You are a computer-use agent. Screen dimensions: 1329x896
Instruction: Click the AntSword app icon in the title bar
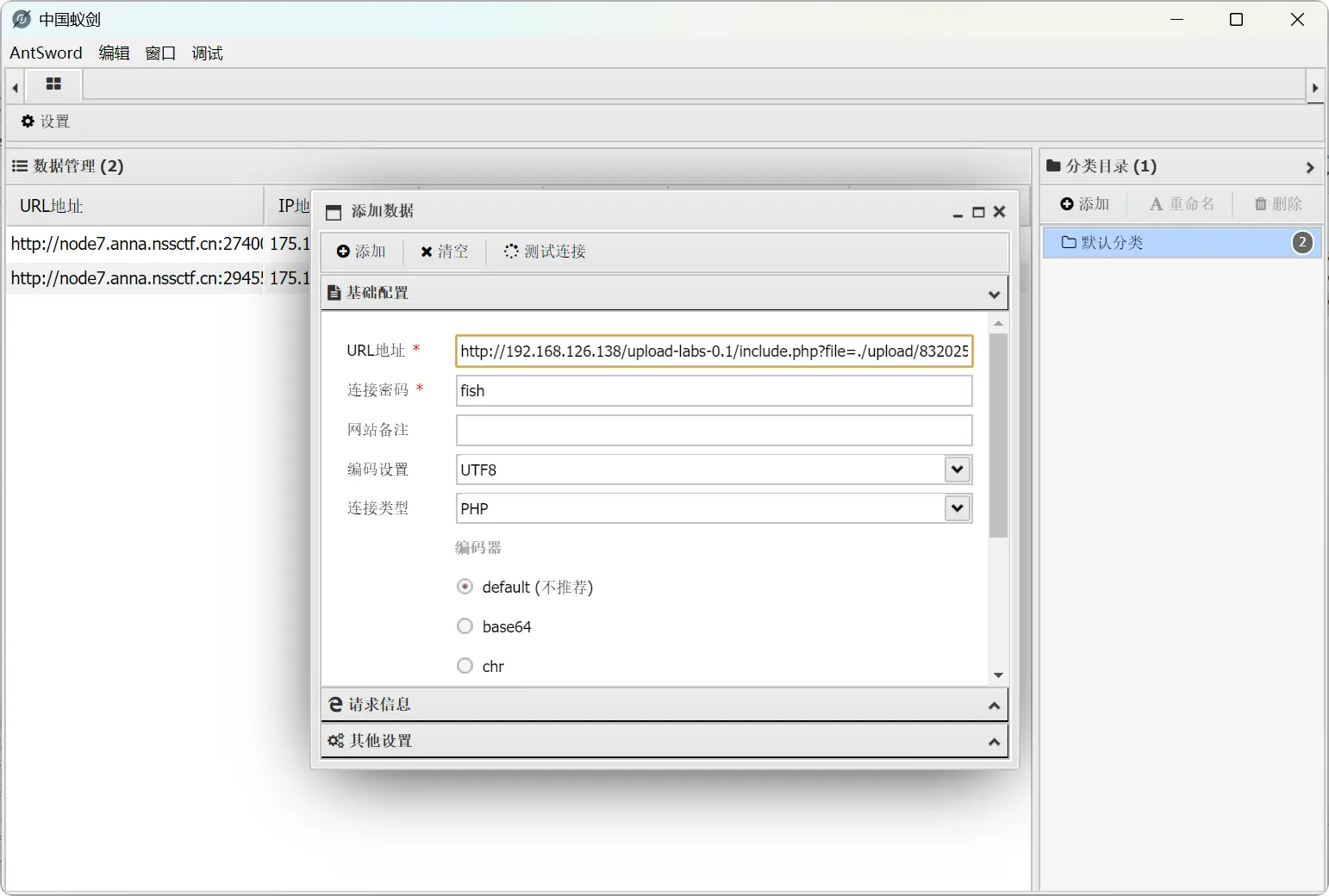pyautogui.click(x=22, y=19)
